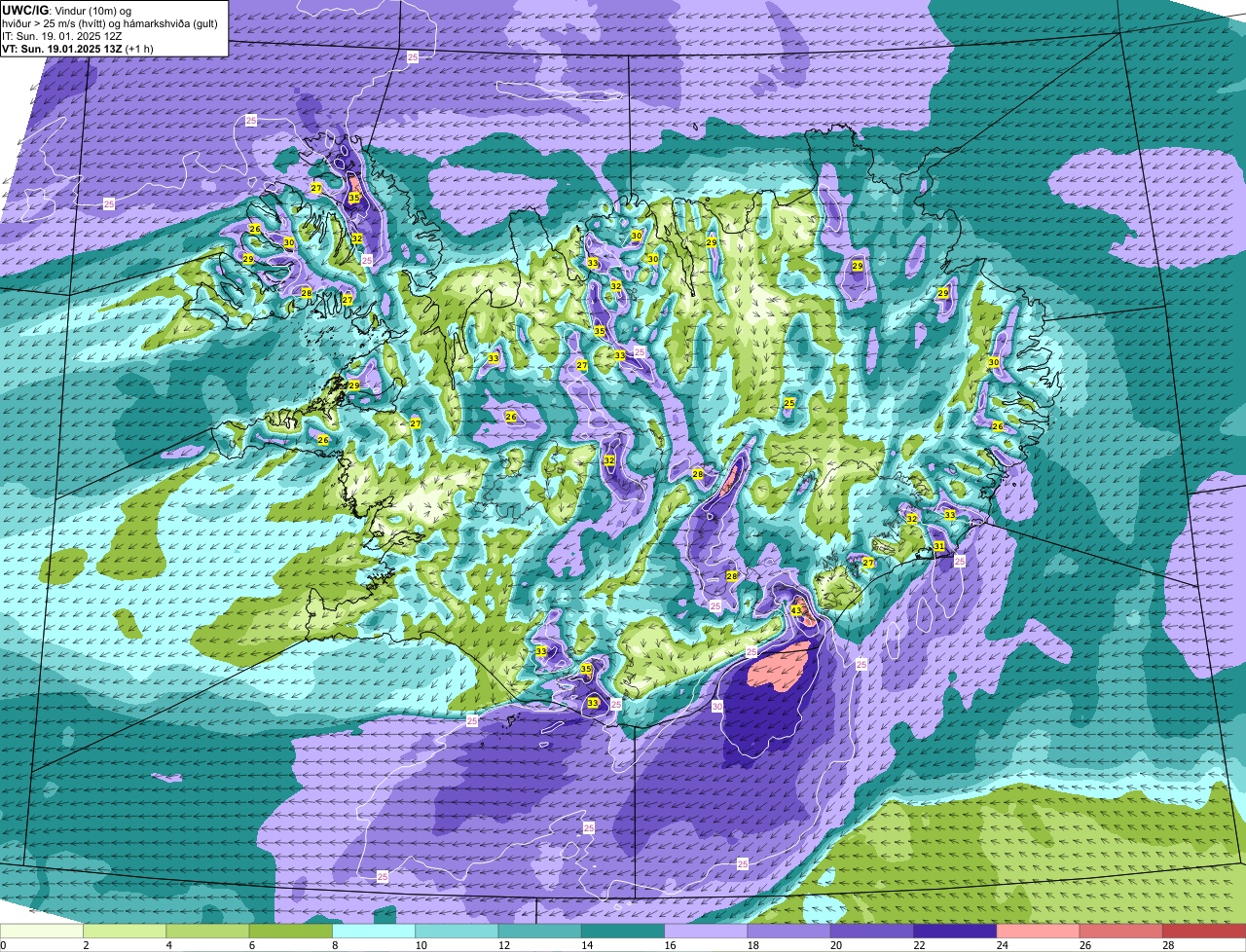1246x952 pixels.
Task: Choose the bottom legend scale value "26"
Action: 1084,945
